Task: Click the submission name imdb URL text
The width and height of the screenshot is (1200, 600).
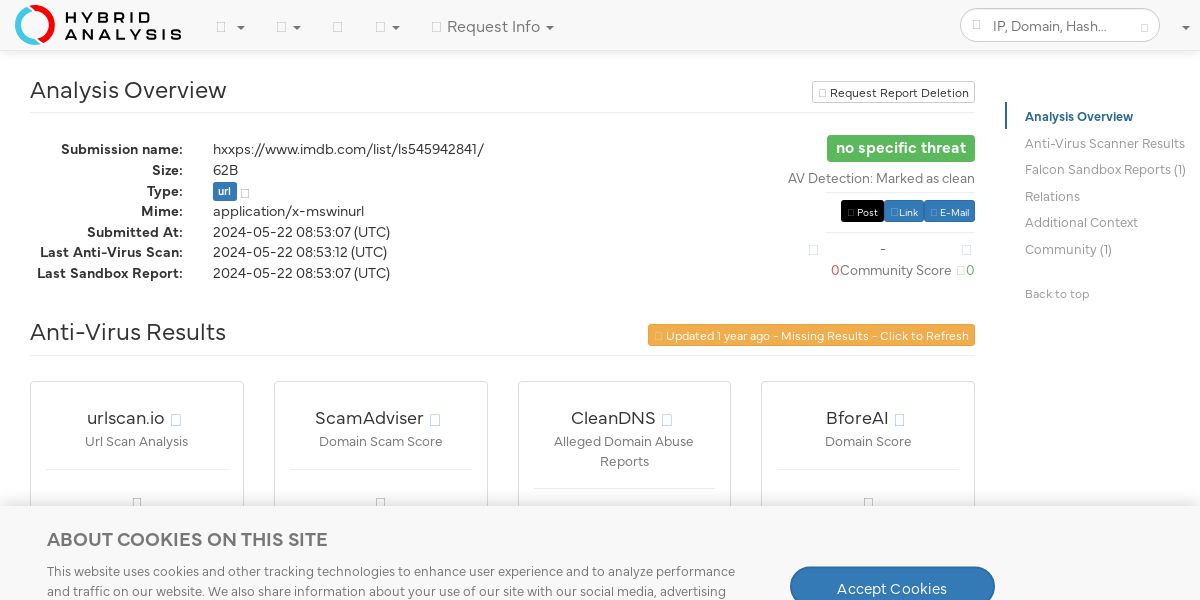Action: tap(348, 150)
